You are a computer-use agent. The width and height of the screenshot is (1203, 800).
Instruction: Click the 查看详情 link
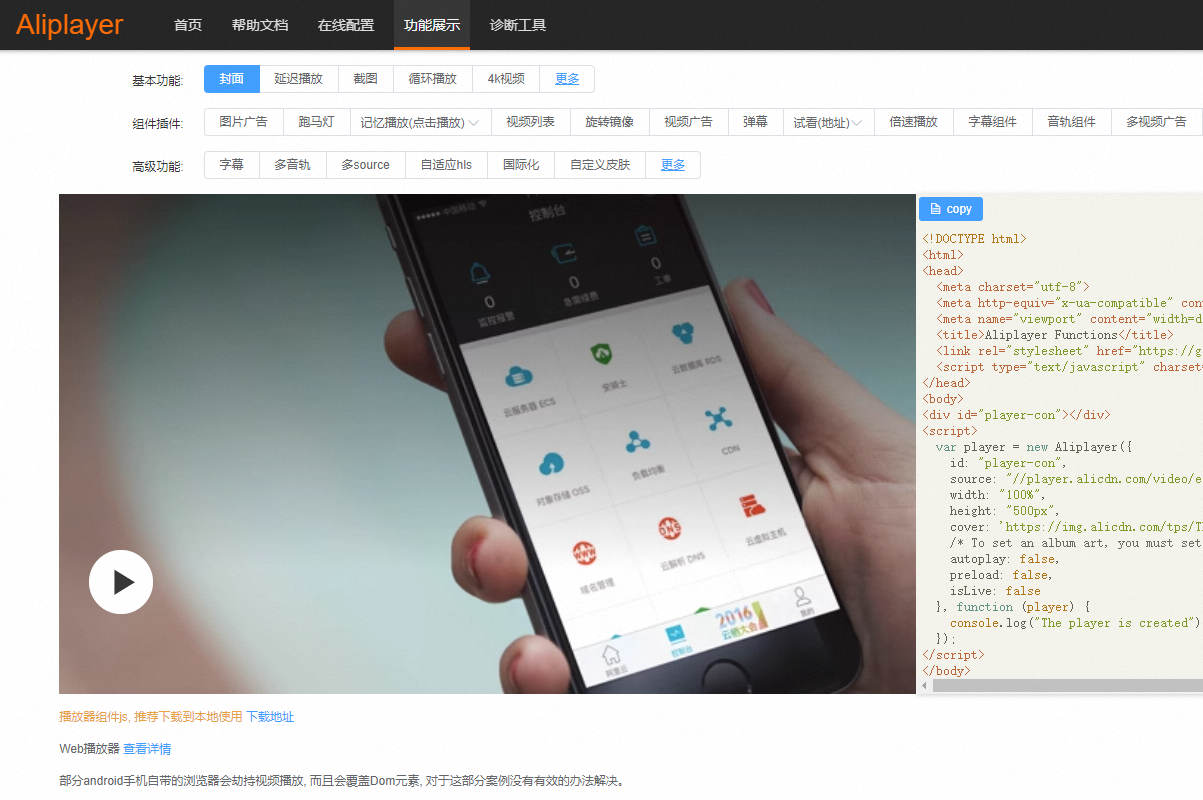[x=147, y=748]
